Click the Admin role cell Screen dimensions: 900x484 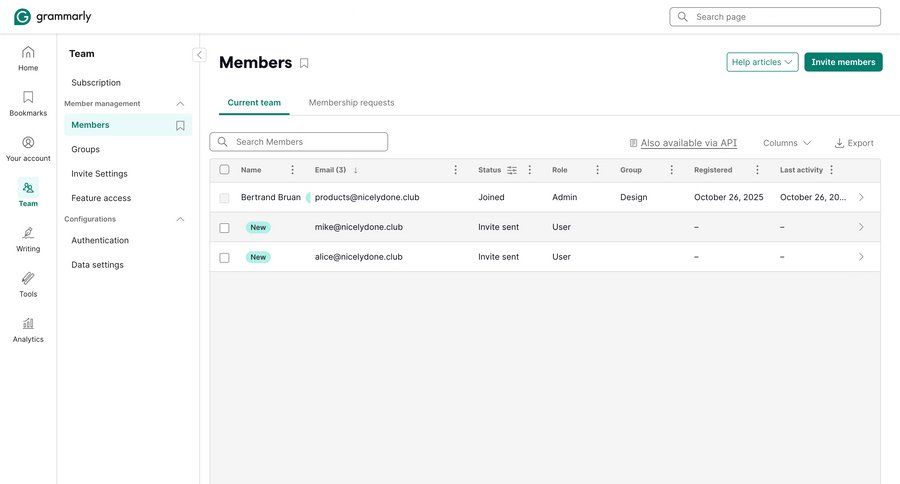(565, 197)
